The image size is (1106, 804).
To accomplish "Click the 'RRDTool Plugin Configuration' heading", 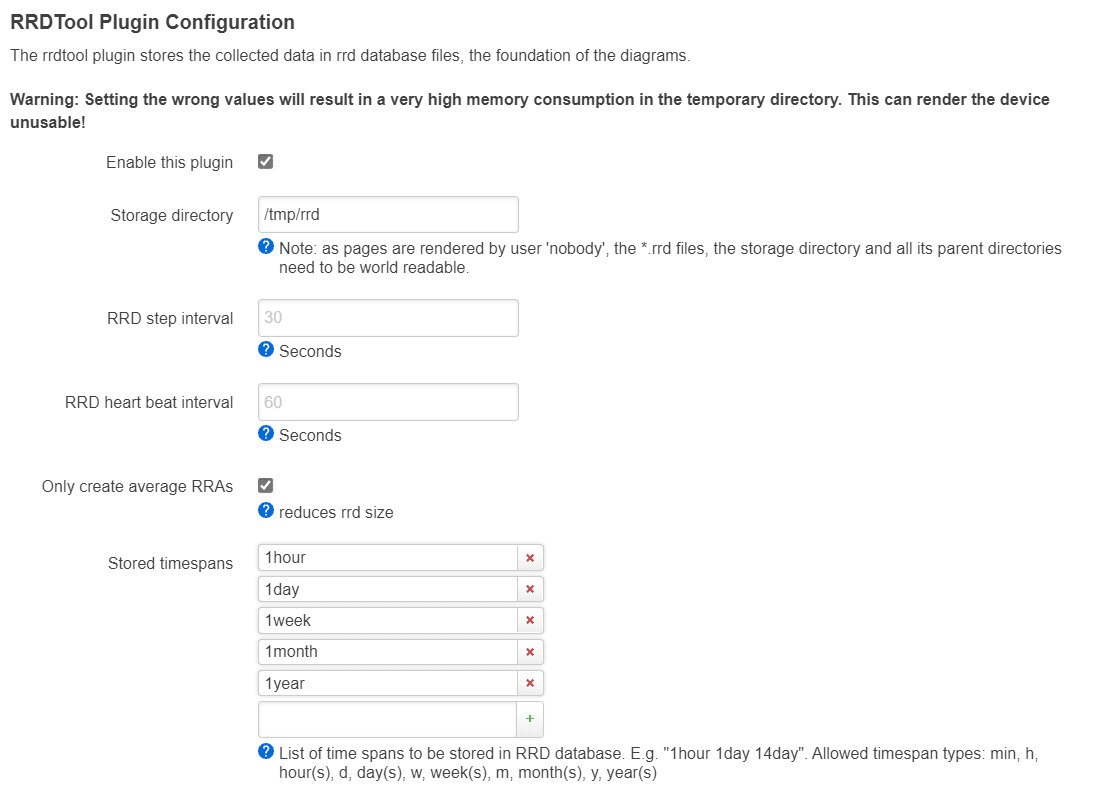I will (152, 22).
